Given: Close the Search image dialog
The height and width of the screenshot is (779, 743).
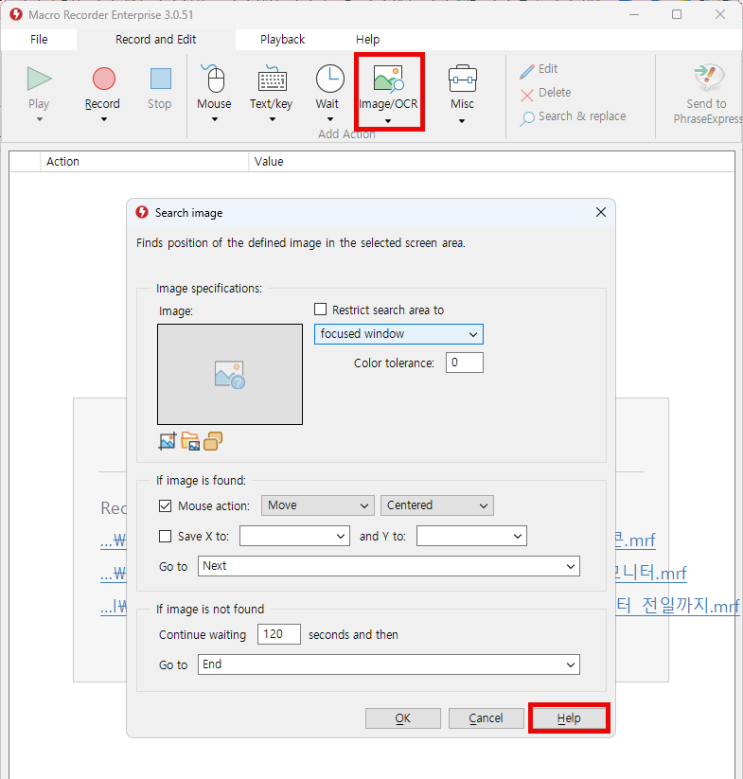Looking at the screenshot, I should coord(600,212).
